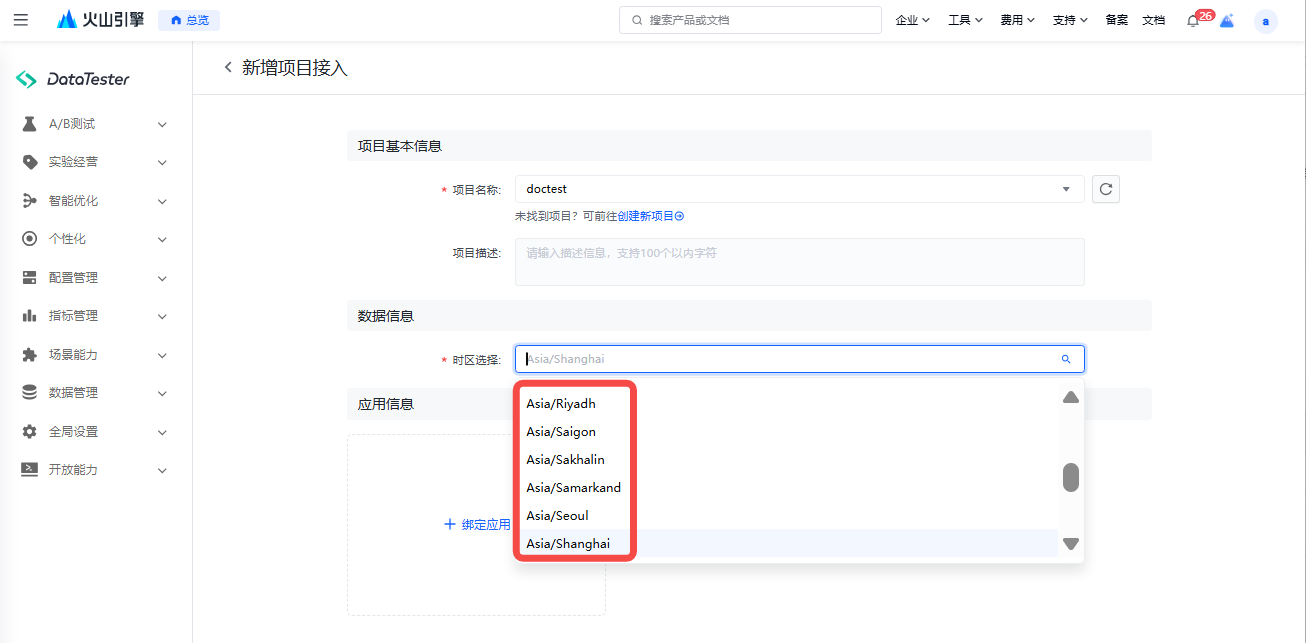Click the dropdown list scrollbar thumb
Image resolution: width=1306 pixels, height=643 pixels.
point(1070,477)
